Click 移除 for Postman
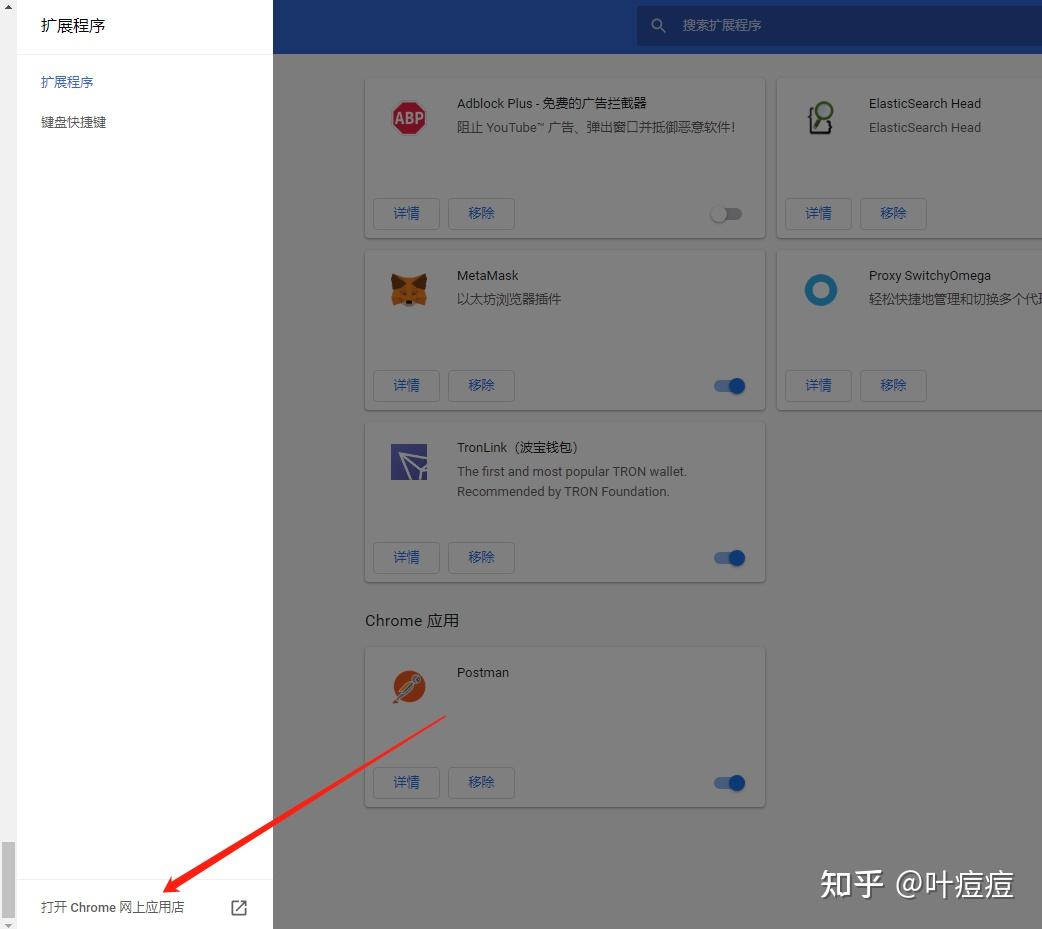This screenshot has width=1042, height=929. click(481, 783)
